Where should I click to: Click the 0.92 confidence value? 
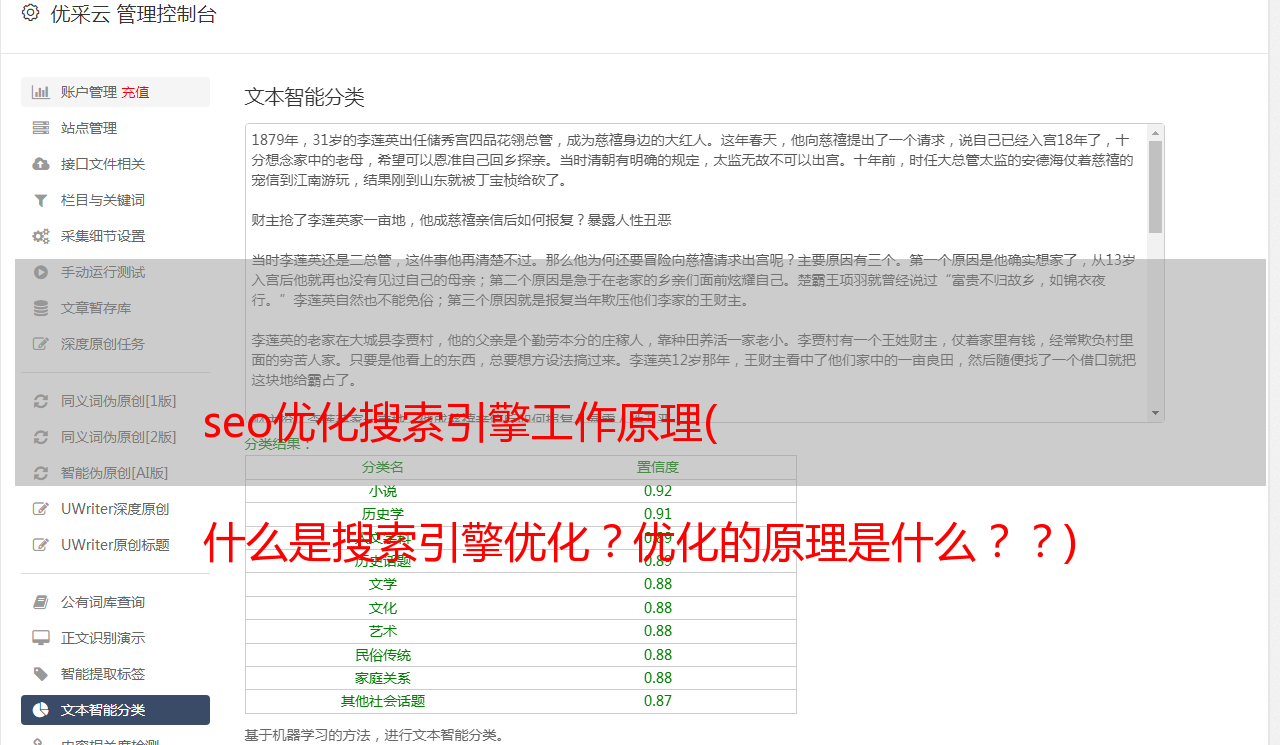[658, 491]
